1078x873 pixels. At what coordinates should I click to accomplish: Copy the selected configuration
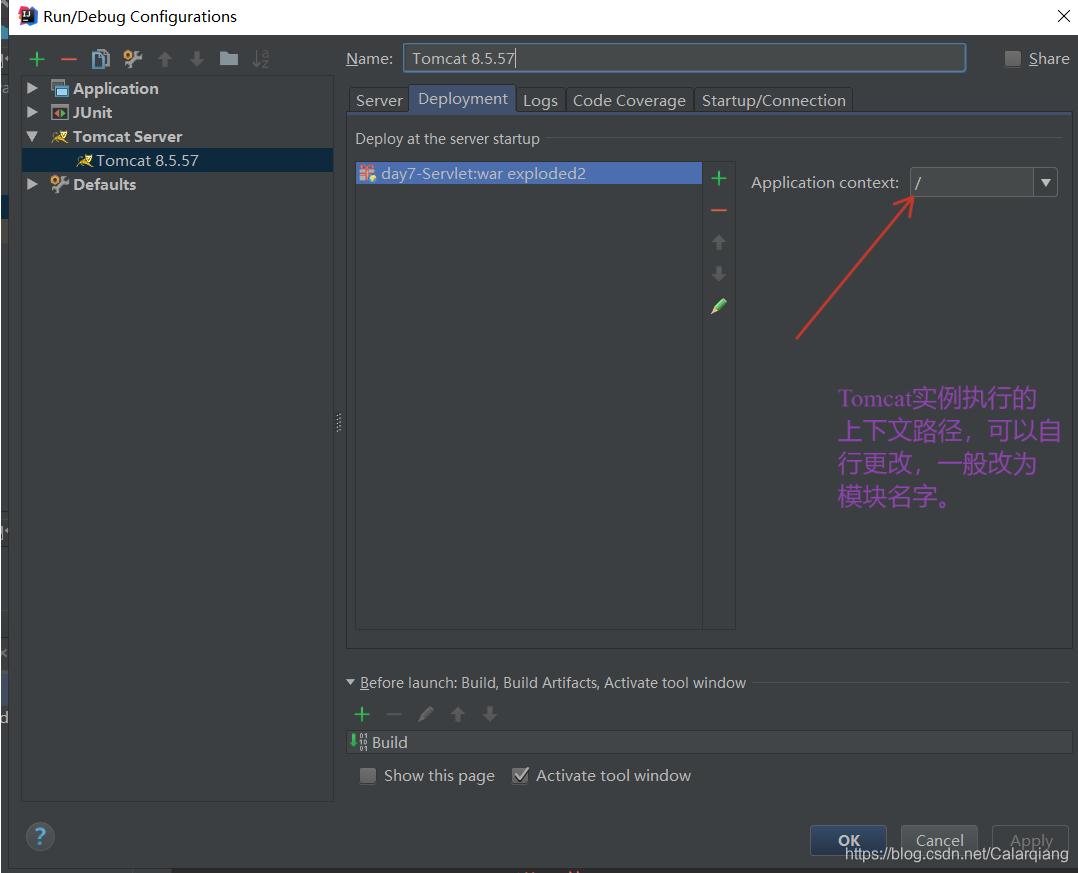[x=101, y=59]
